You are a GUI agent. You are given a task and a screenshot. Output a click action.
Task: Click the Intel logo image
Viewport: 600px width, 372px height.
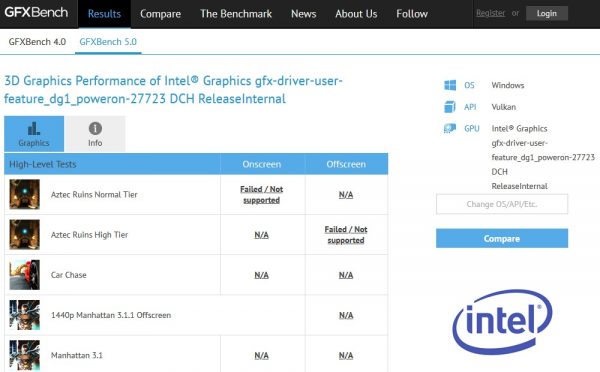[x=502, y=322]
